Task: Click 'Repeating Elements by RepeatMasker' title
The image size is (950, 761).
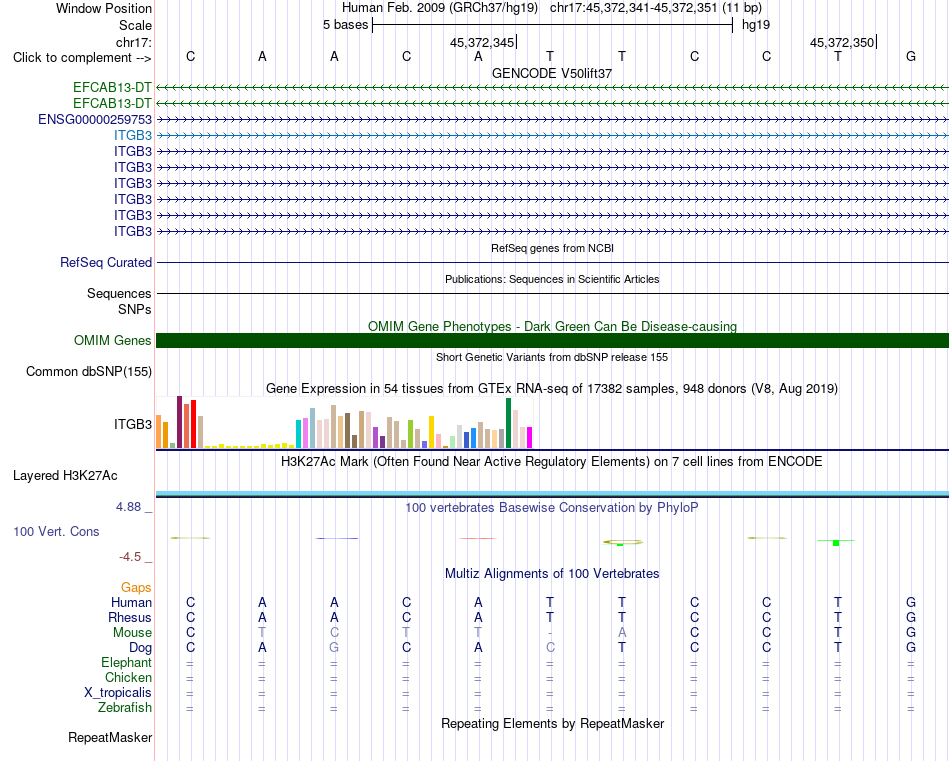Action: coord(552,723)
